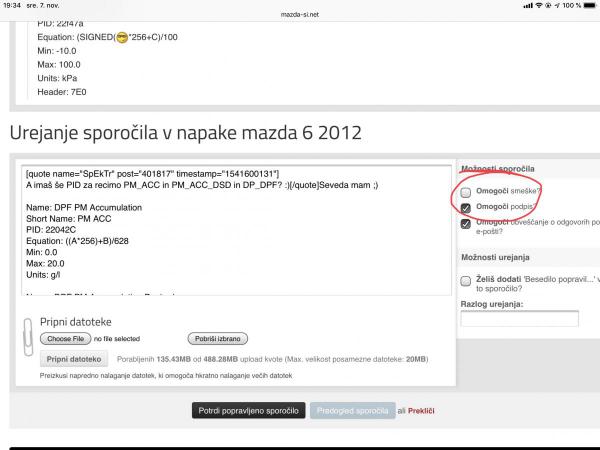This screenshot has height=450, width=600.
Task: Click the 'no file selected' label
Action: pyautogui.click(x=117, y=339)
